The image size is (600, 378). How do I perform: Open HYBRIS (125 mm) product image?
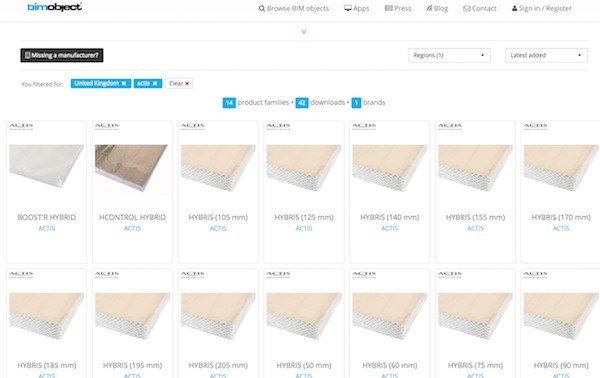[x=304, y=168]
